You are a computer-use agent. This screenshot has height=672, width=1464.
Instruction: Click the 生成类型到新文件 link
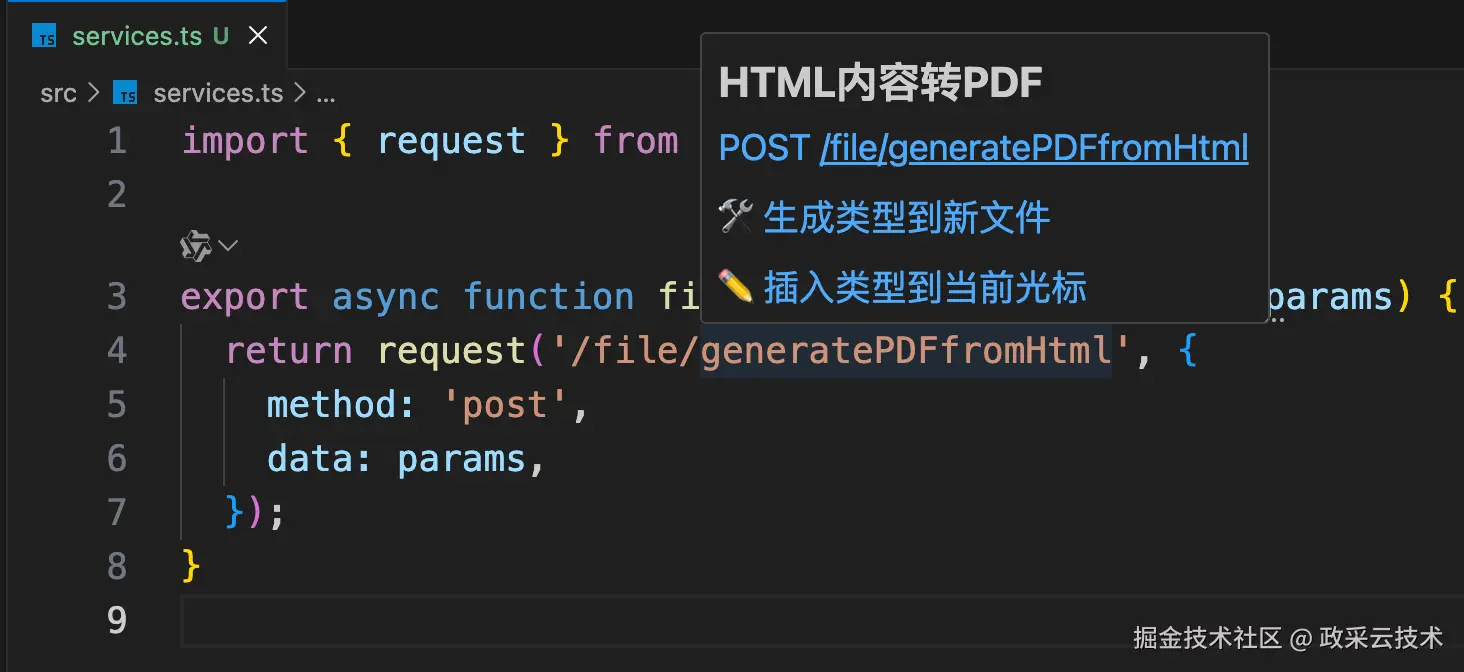[906, 218]
